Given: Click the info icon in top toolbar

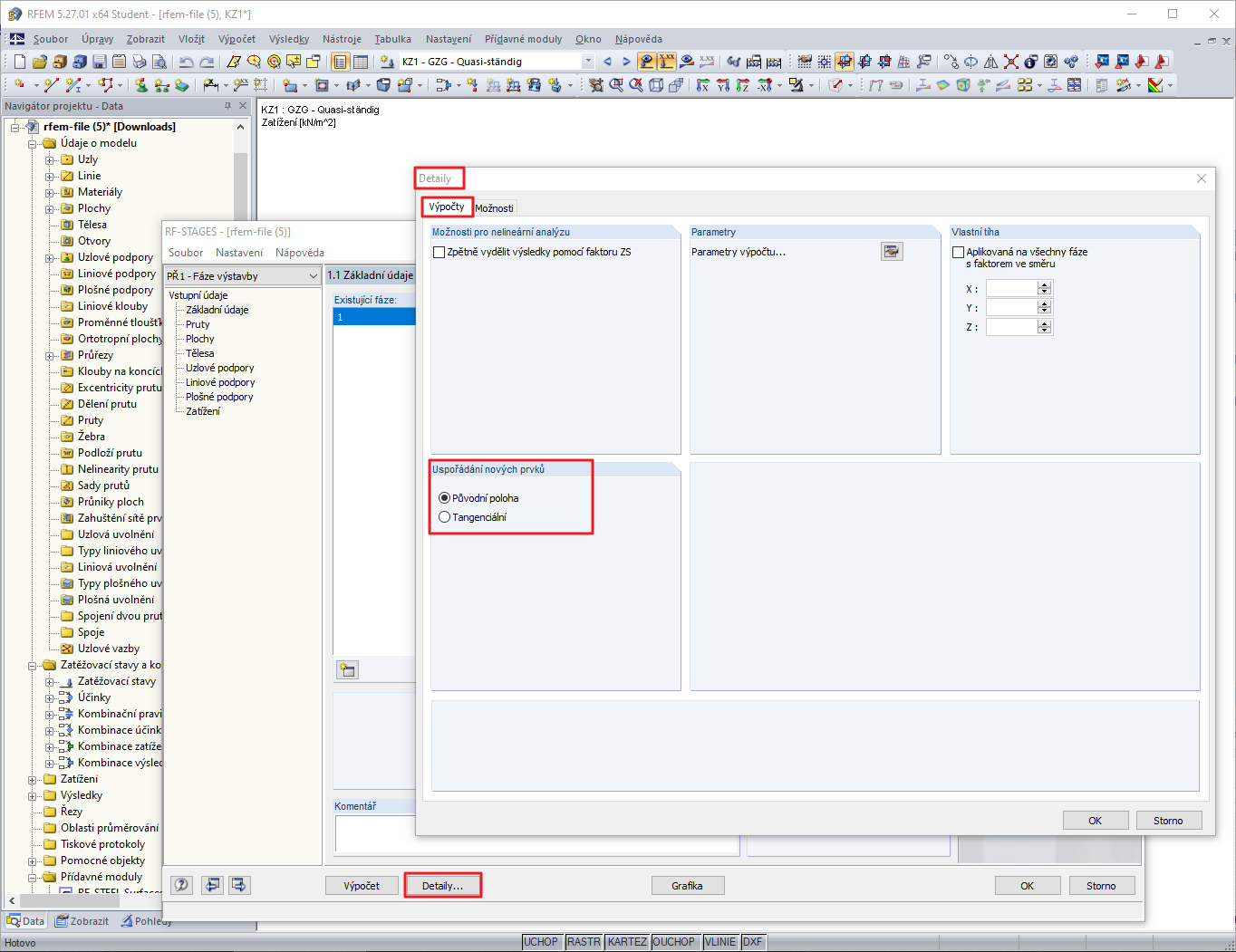Looking at the screenshot, I should coord(1030,62).
